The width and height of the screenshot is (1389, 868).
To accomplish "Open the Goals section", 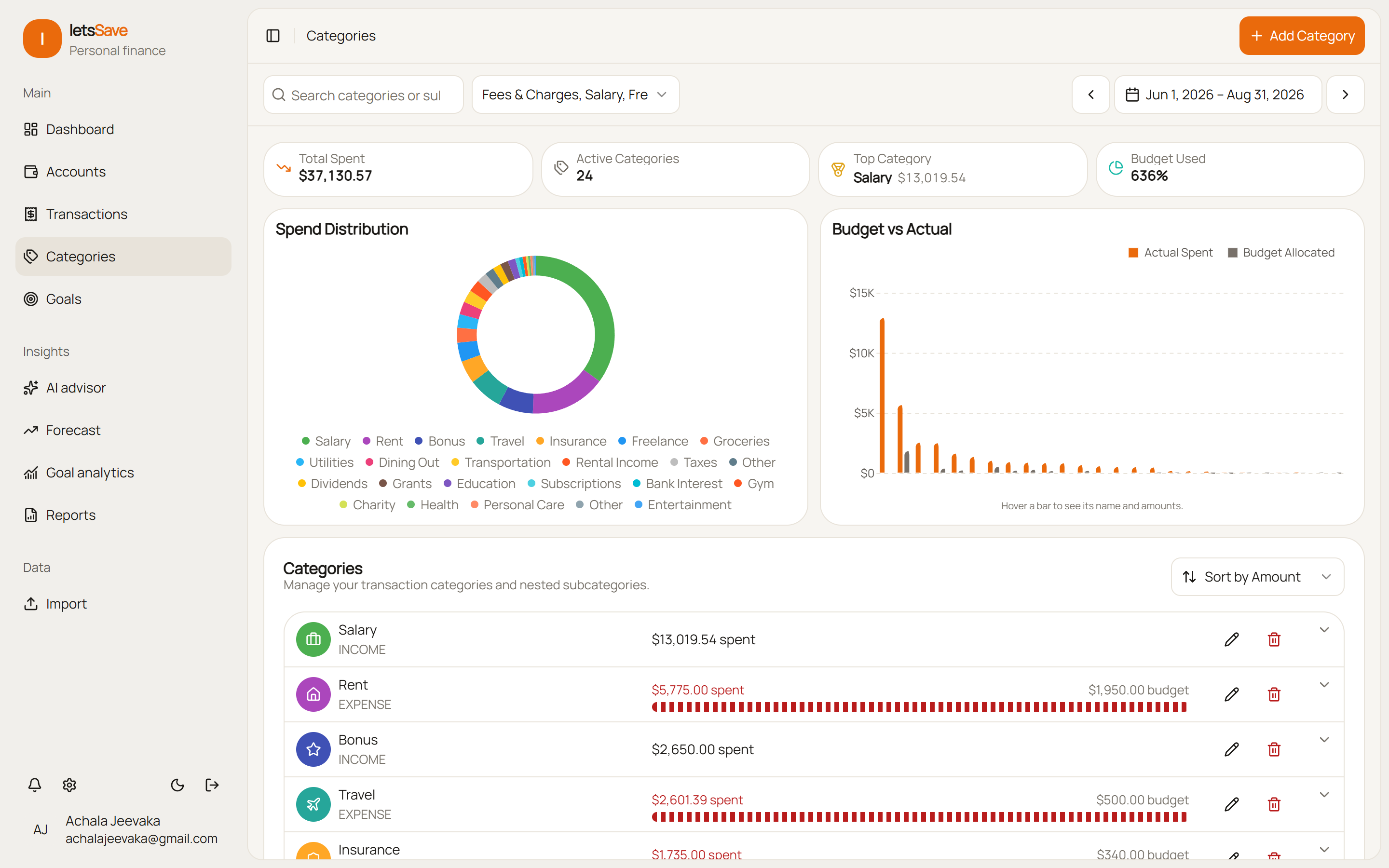I will click(123, 299).
